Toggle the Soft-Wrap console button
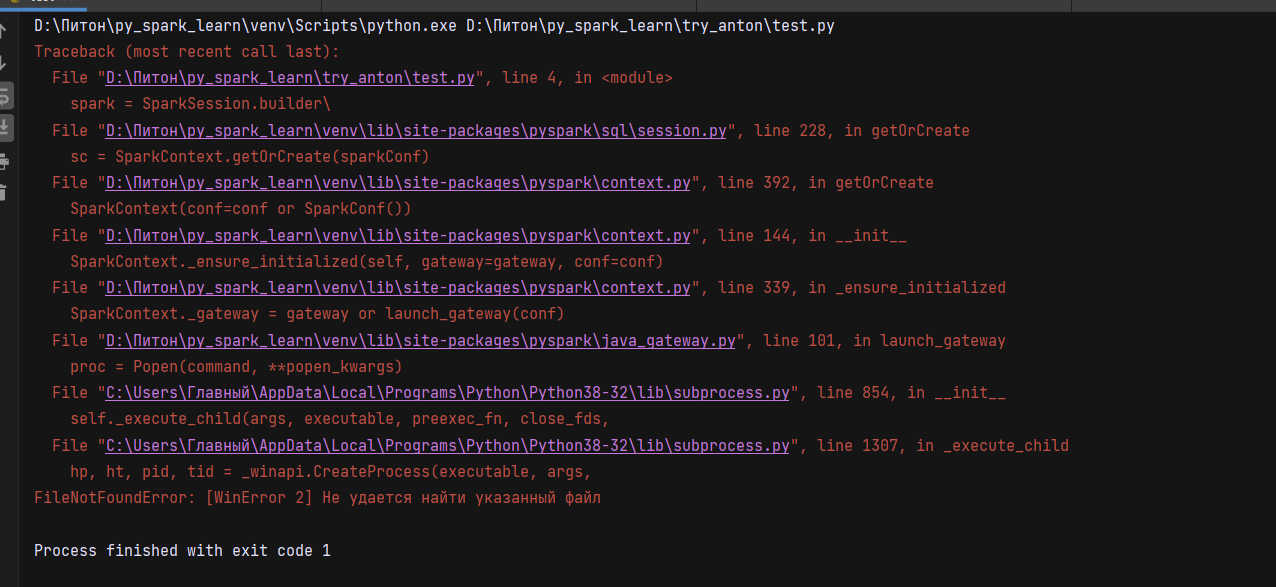The image size is (1276, 587). [x=5, y=95]
